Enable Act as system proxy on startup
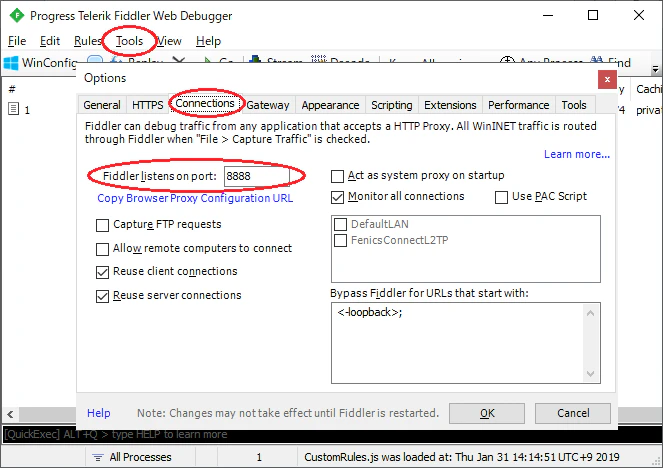The height and width of the screenshot is (468, 663). click(337, 176)
